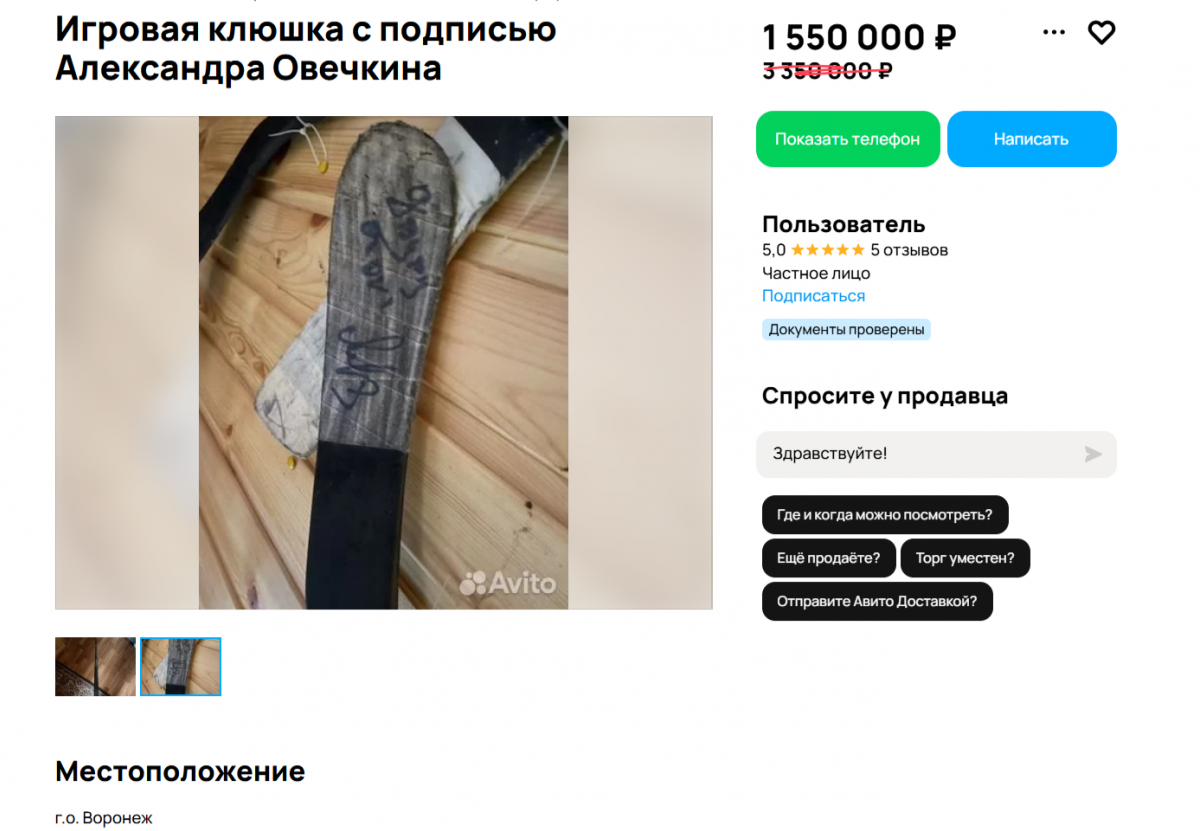Screen dimensions: 1200x831
Task: Open the main hockey stick photo
Action: pyautogui.click(x=383, y=363)
